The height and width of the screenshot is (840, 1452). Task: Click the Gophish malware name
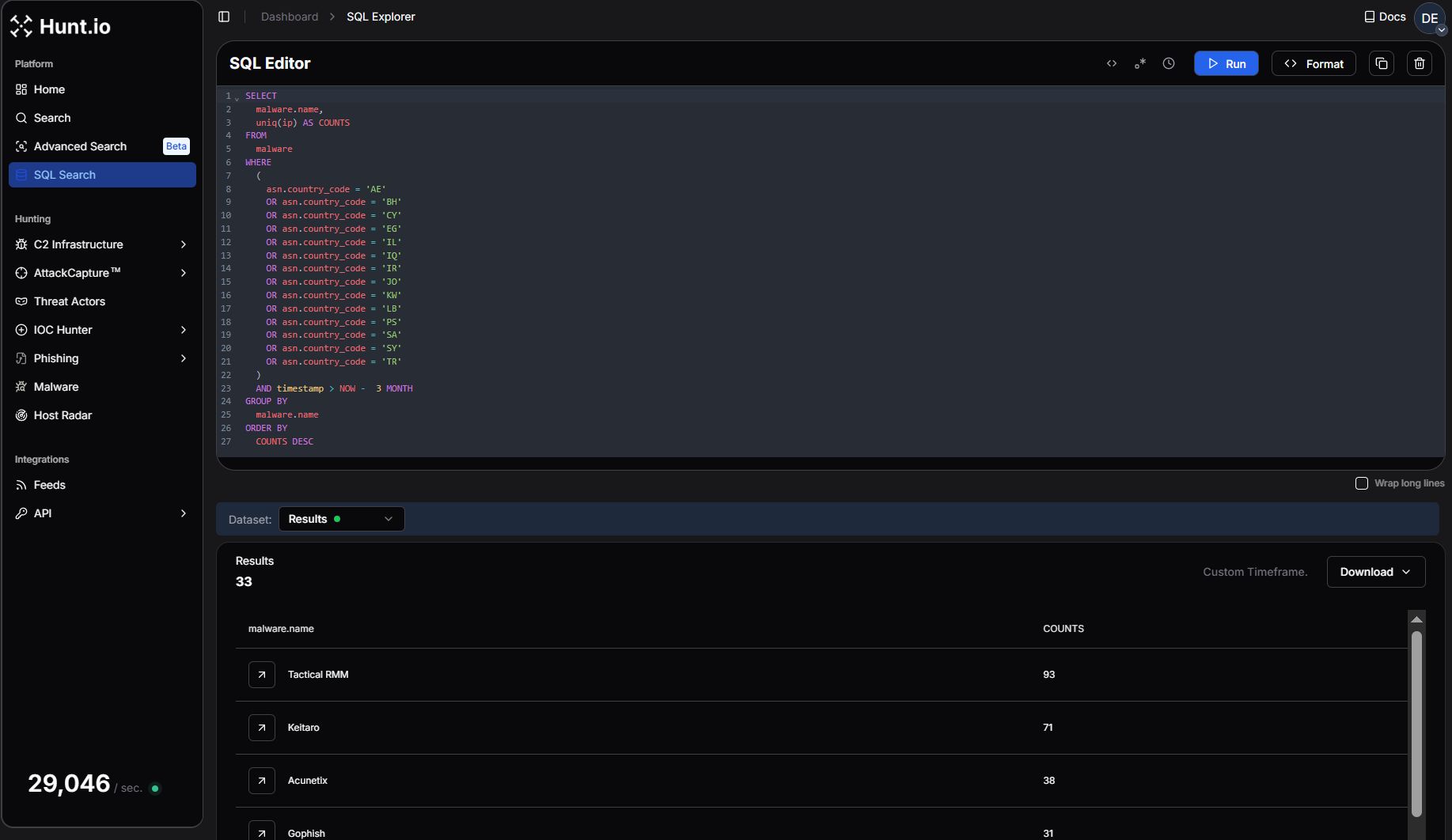click(x=306, y=834)
